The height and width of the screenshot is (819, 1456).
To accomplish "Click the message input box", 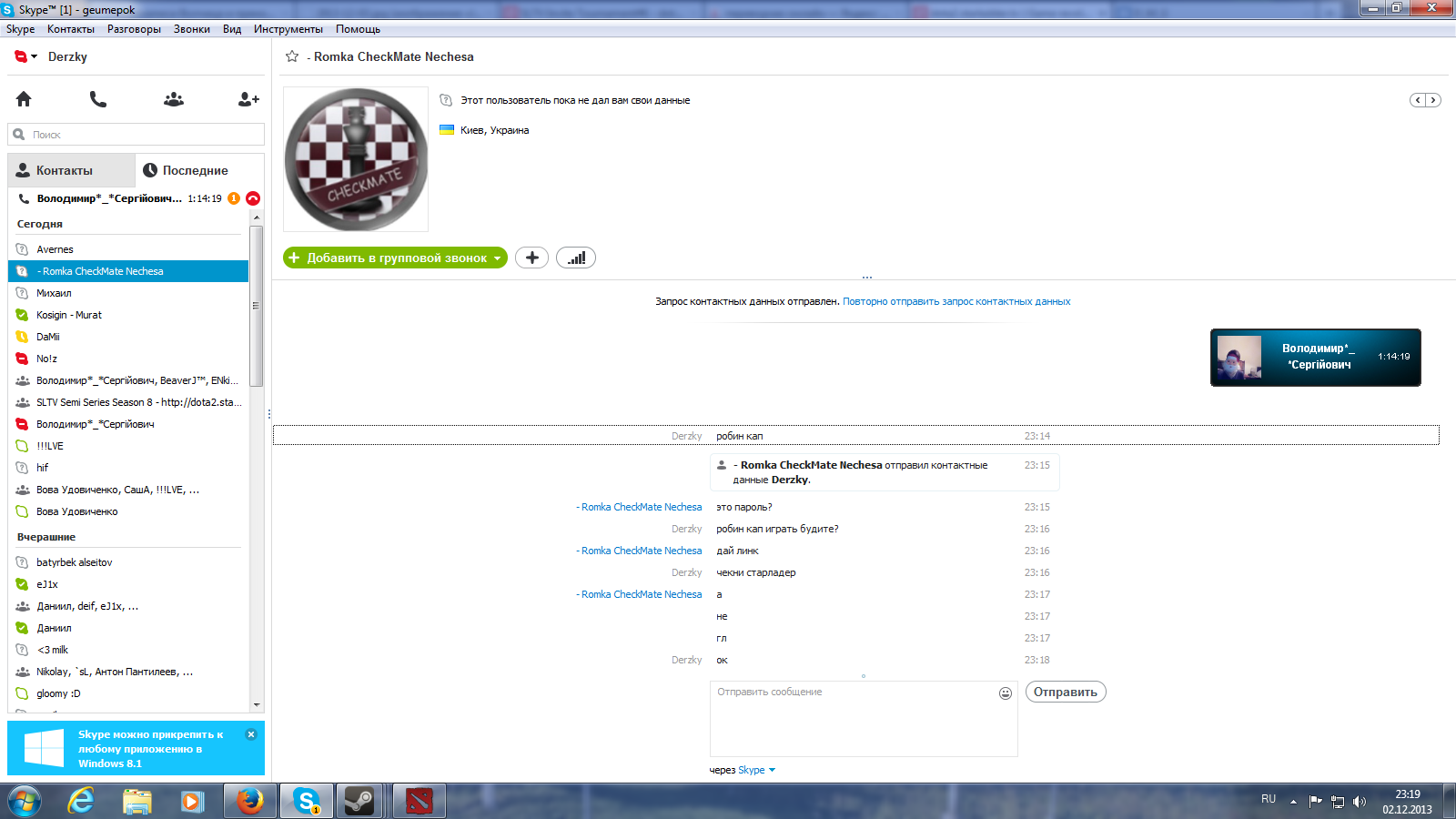I will [864, 719].
